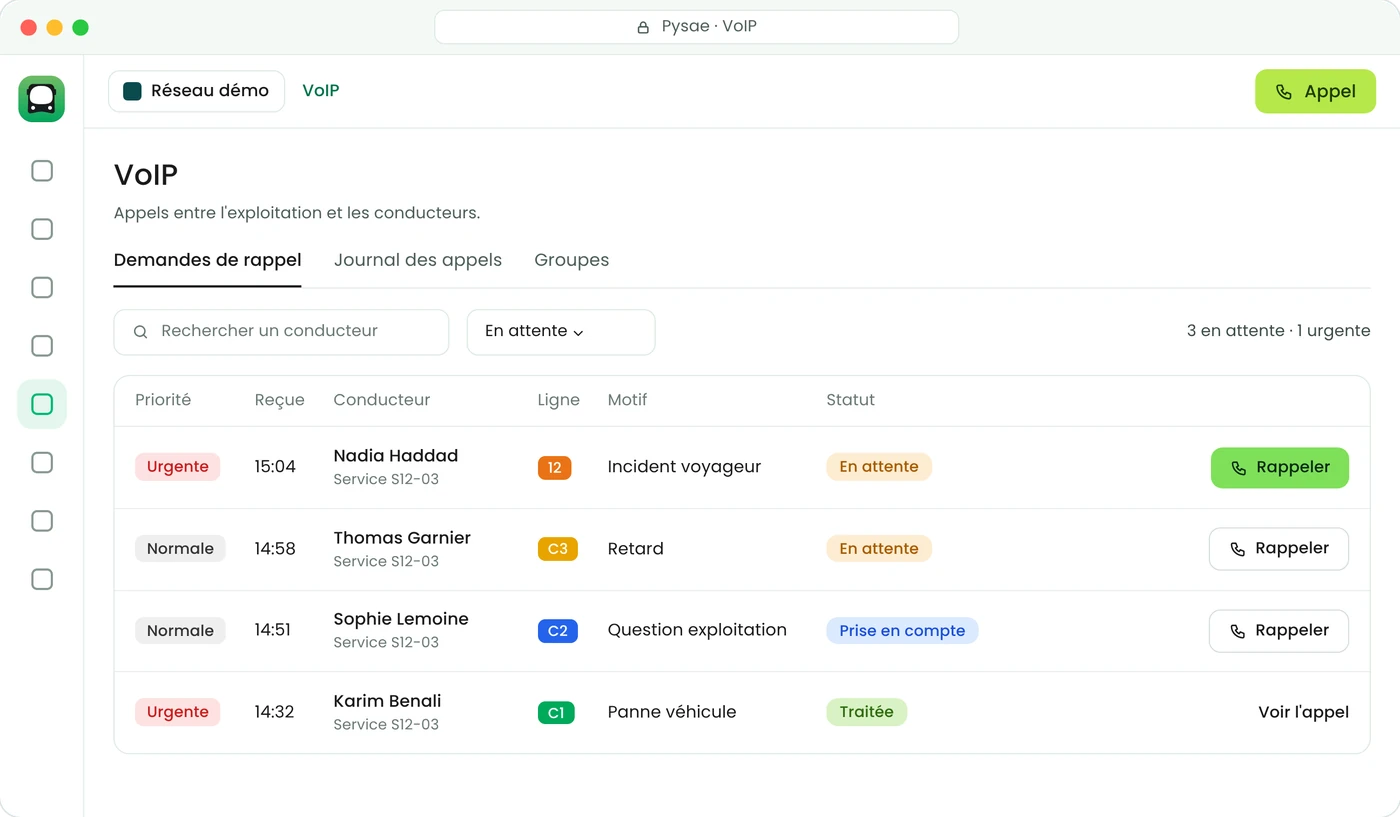The image size is (1400, 817).
Task: Click the blue line C2 badge
Action: (x=557, y=631)
